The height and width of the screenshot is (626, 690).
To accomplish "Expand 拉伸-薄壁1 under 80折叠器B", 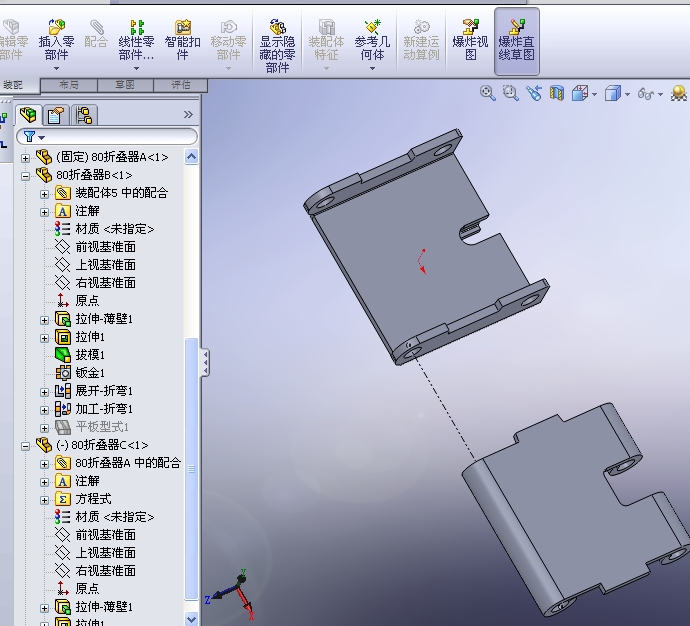I will click(x=44, y=320).
